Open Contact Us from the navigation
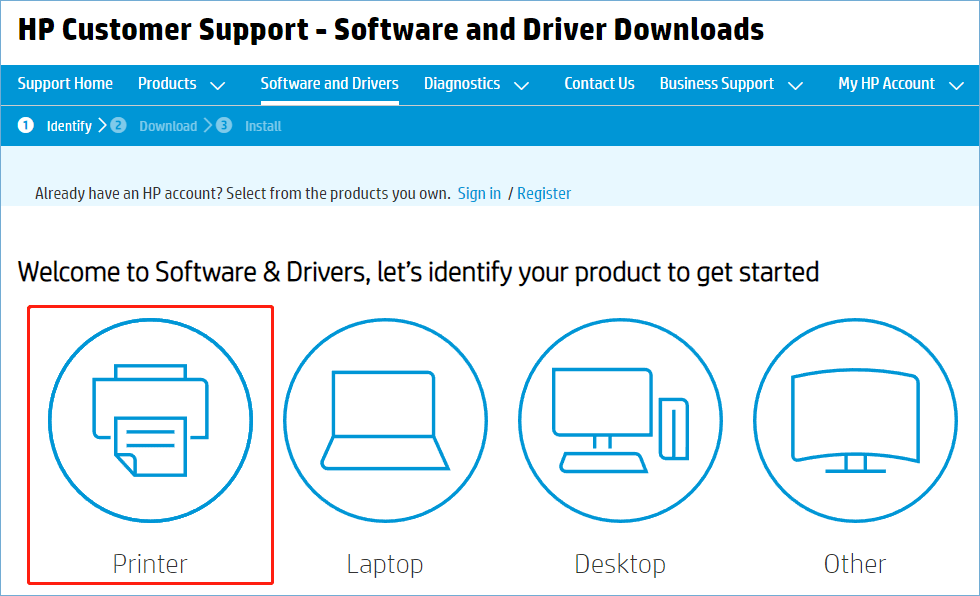980x596 pixels. click(599, 84)
